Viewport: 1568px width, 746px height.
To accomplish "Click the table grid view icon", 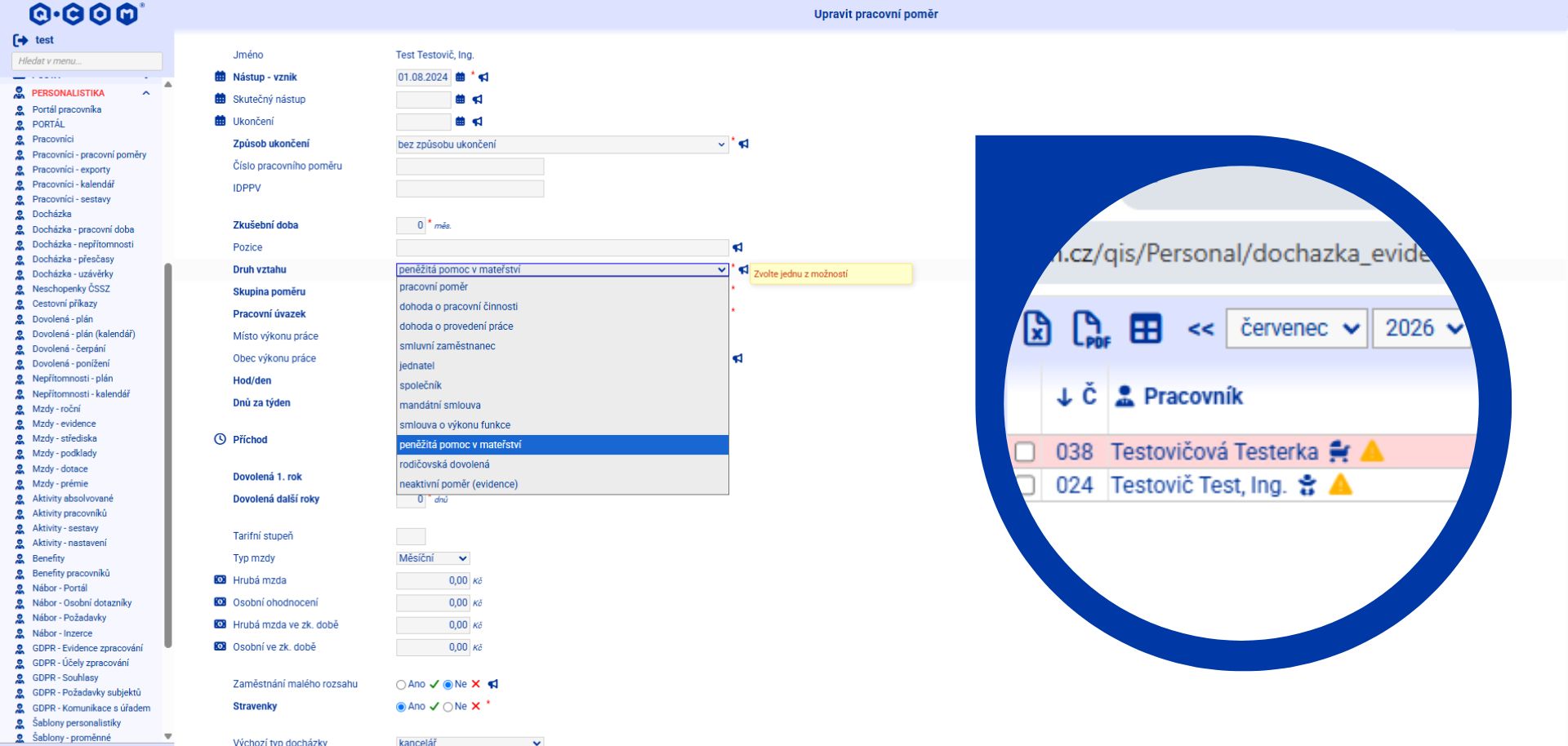I will pyautogui.click(x=1145, y=329).
